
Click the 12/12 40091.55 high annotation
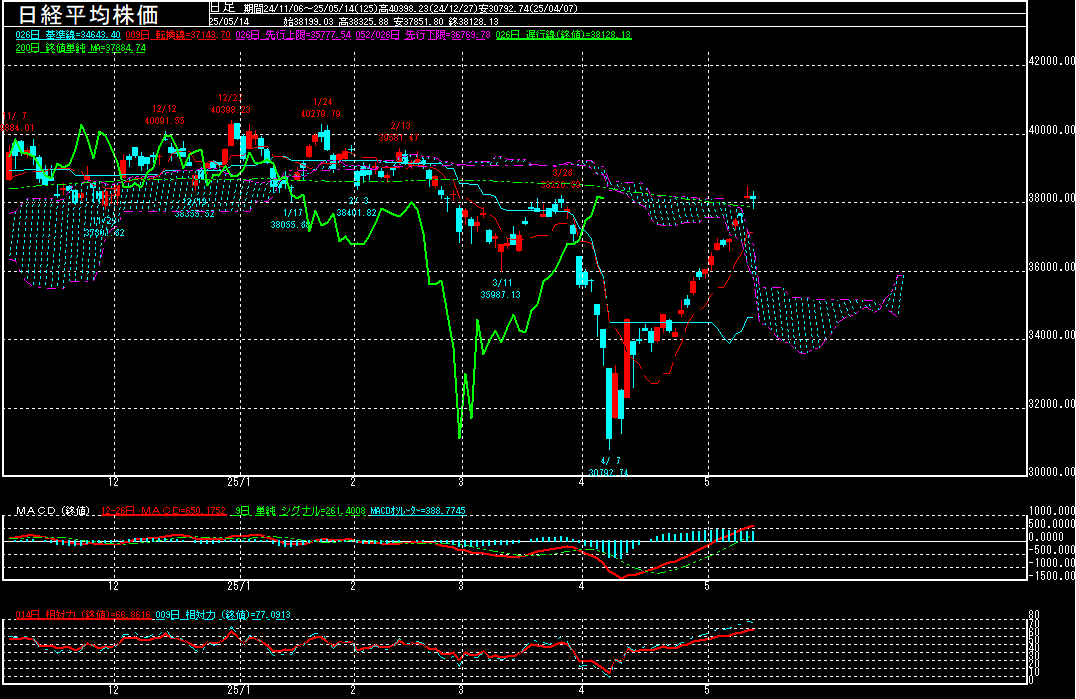point(164,115)
